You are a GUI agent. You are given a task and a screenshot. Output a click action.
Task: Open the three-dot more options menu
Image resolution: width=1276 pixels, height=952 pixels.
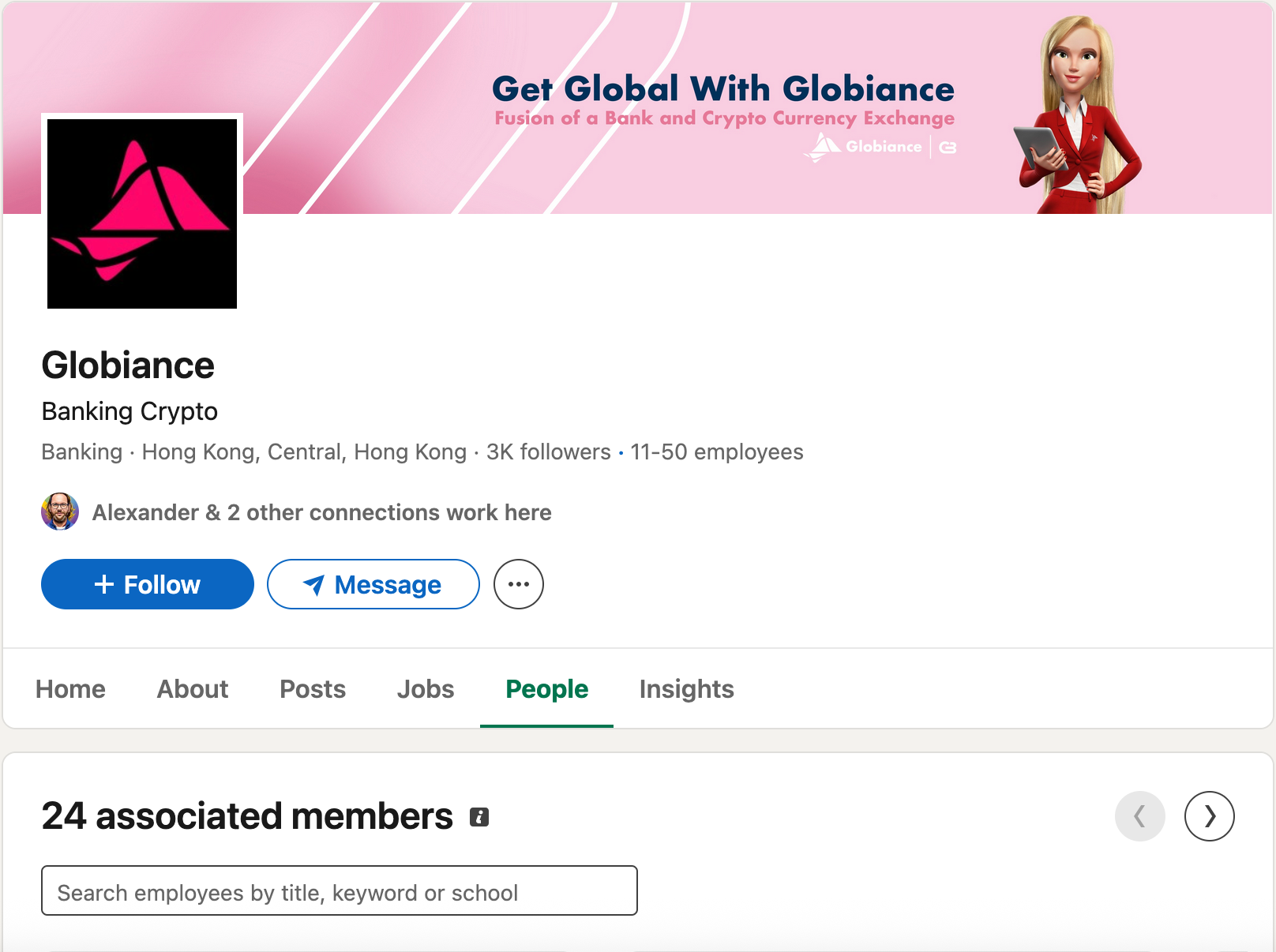[x=518, y=584]
